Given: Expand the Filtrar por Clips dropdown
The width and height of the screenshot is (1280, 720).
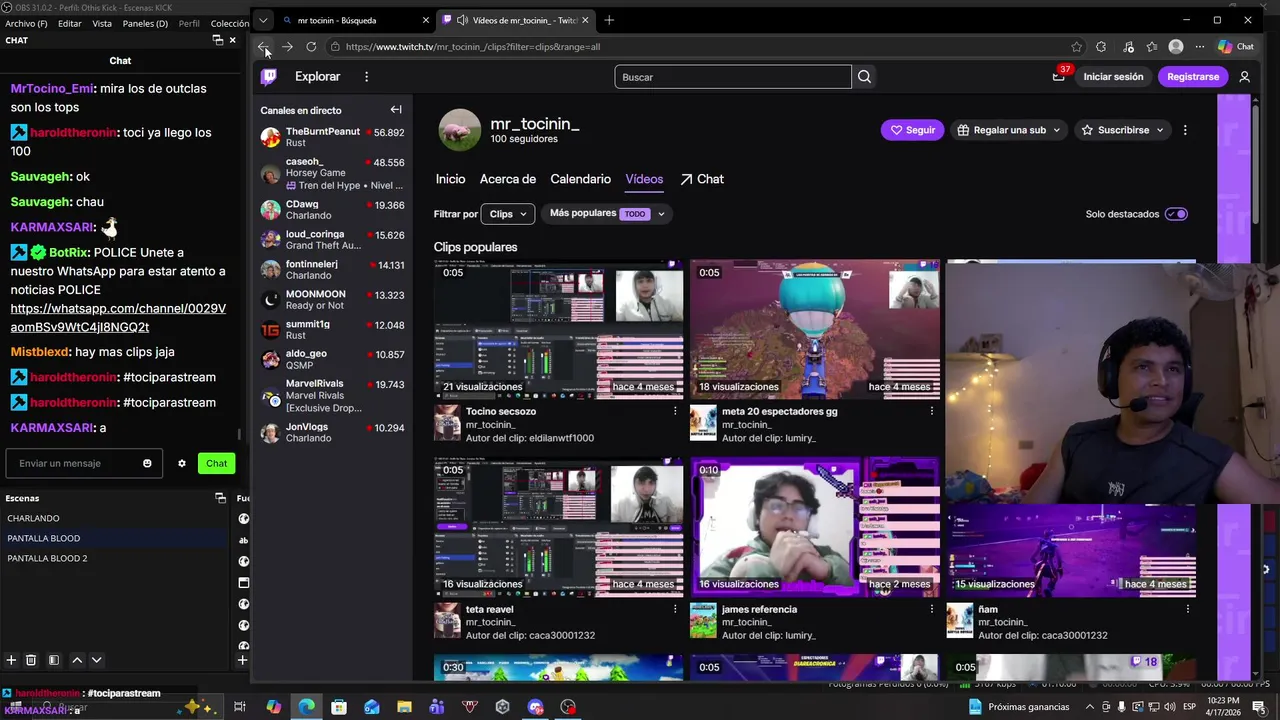Looking at the screenshot, I should point(509,214).
